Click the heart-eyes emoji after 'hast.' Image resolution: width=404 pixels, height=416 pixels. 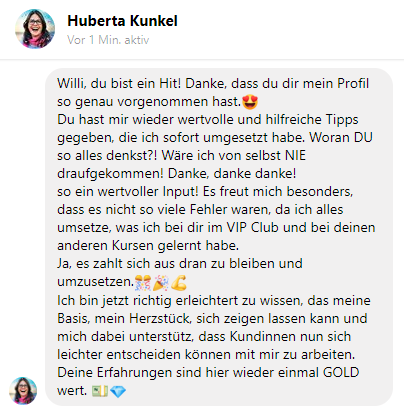click(250, 102)
